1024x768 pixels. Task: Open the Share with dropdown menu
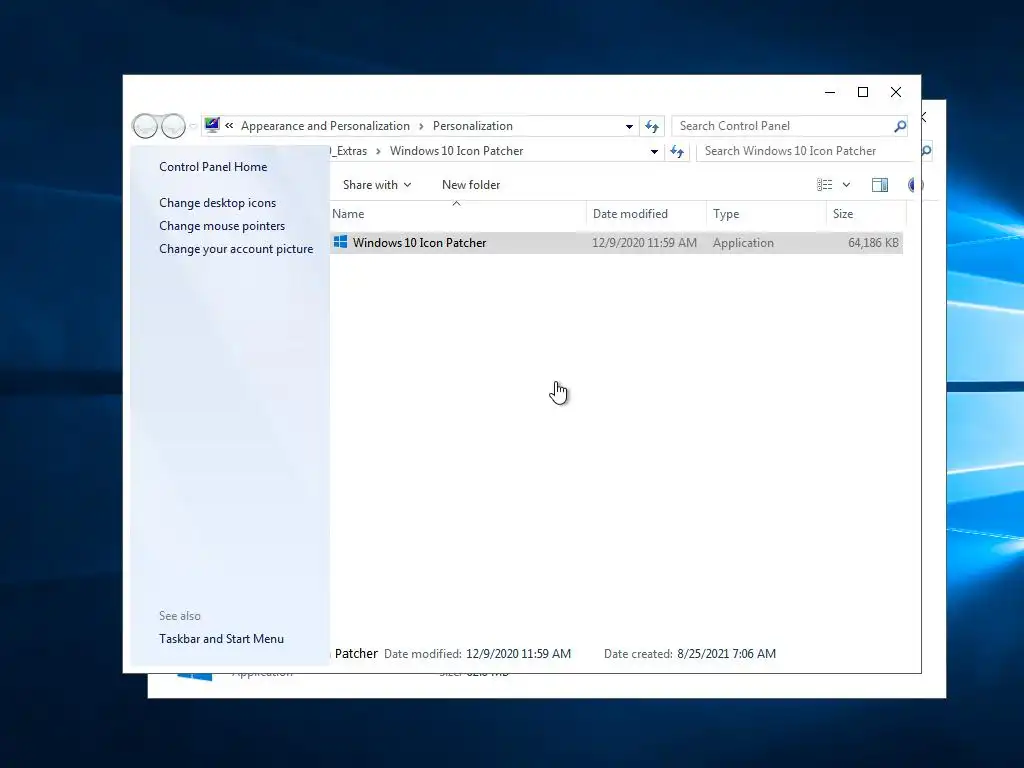tap(377, 185)
